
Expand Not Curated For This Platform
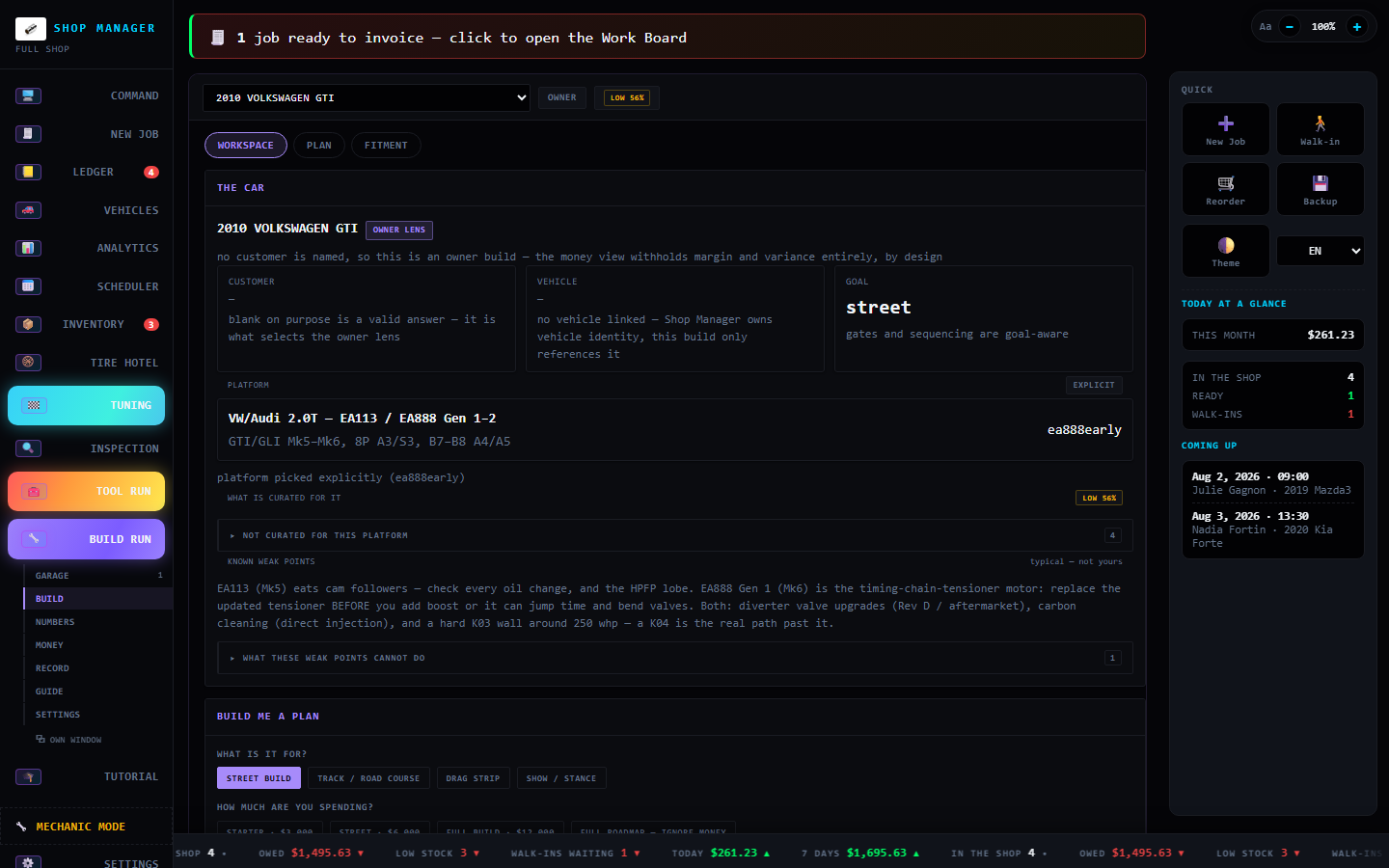click(675, 535)
